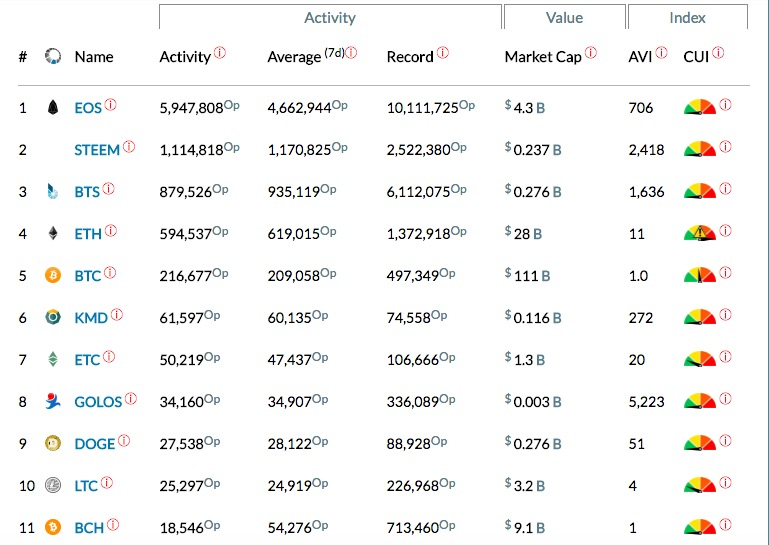Click the ETH diamond logo icon
Viewport: 769px width, 545px height.
(x=53, y=234)
